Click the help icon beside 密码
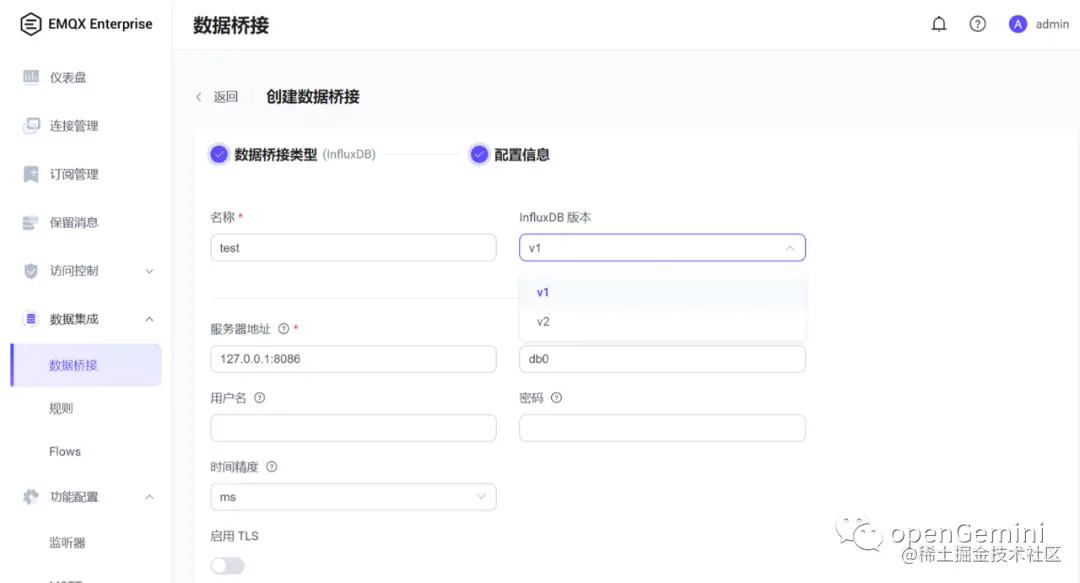This screenshot has width=1080, height=583. pyautogui.click(x=556, y=397)
